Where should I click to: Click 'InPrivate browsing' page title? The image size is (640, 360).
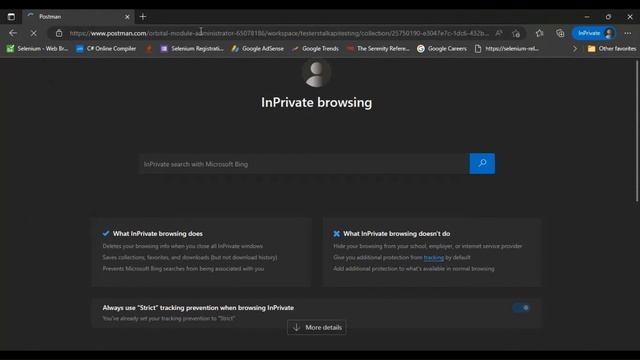click(x=316, y=102)
